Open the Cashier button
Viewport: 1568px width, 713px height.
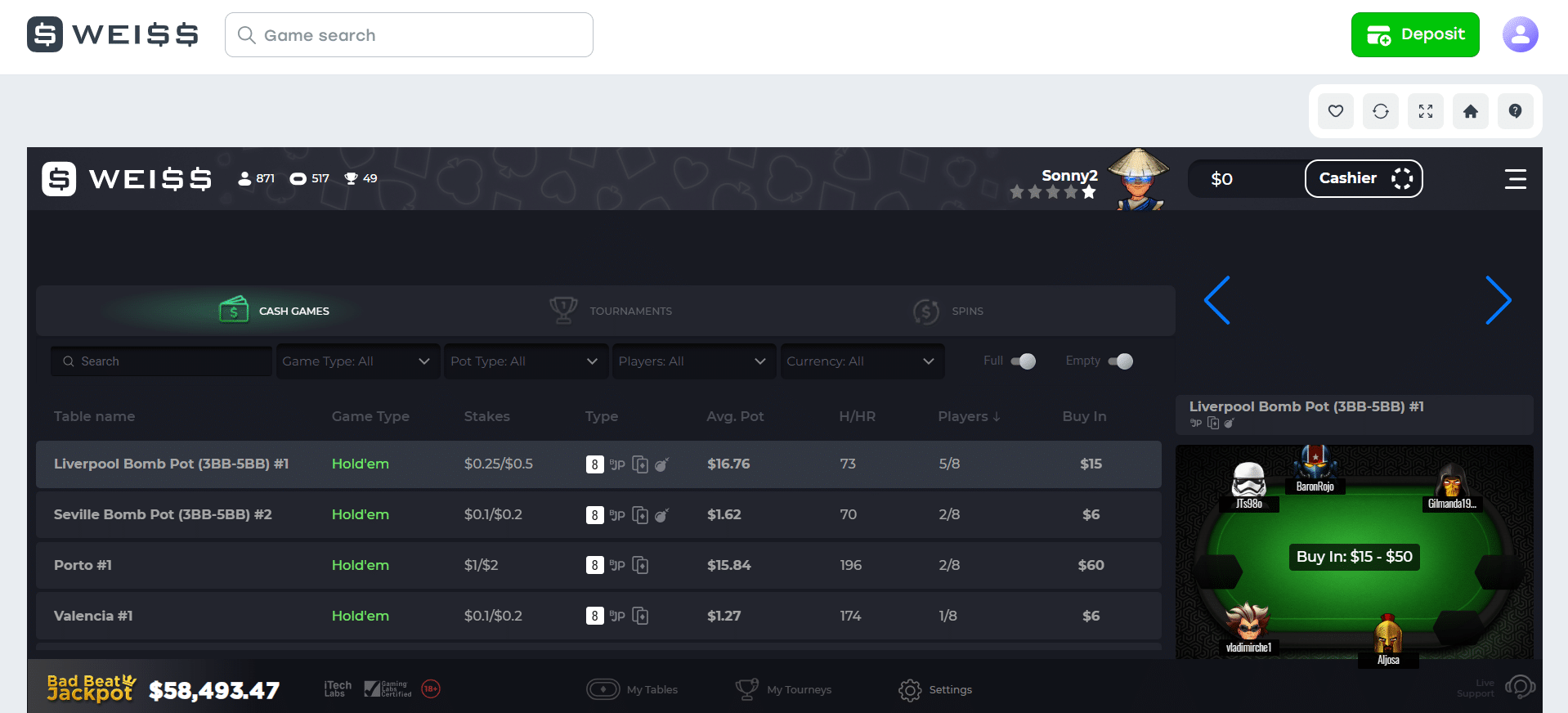click(1363, 178)
